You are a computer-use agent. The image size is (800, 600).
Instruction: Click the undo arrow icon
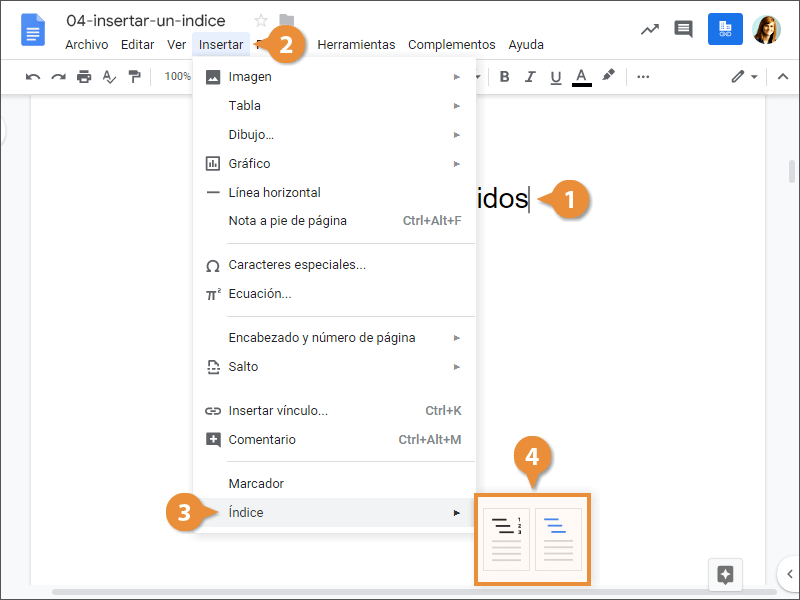[33, 77]
